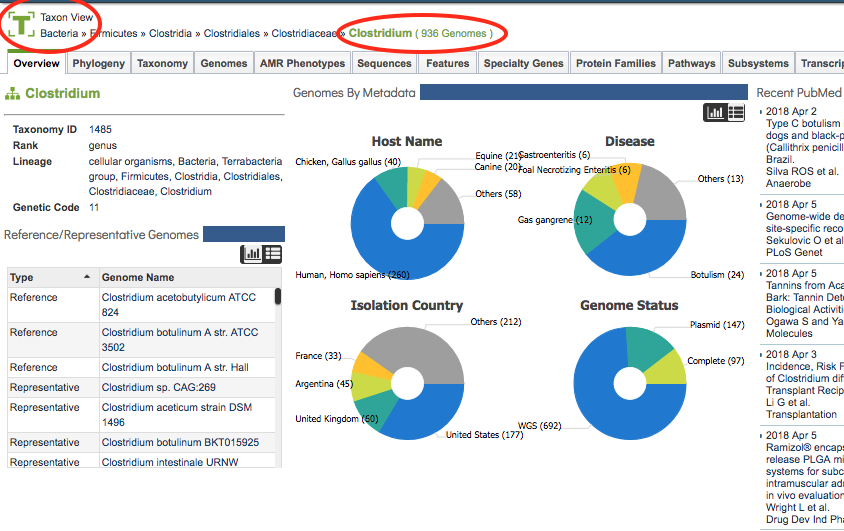The width and height of the screenshot is (844, 531).
Task: Switch metadata panel to chart view icon
Action: click(715, 112)
